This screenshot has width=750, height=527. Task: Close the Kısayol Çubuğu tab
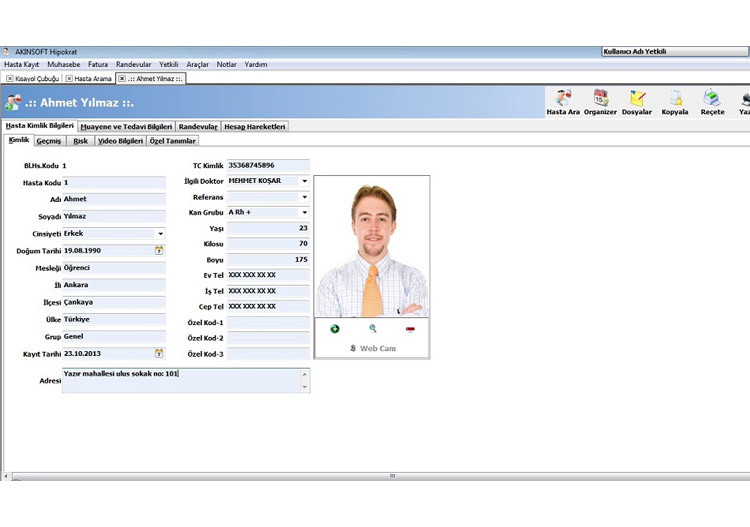click(10, 78)
